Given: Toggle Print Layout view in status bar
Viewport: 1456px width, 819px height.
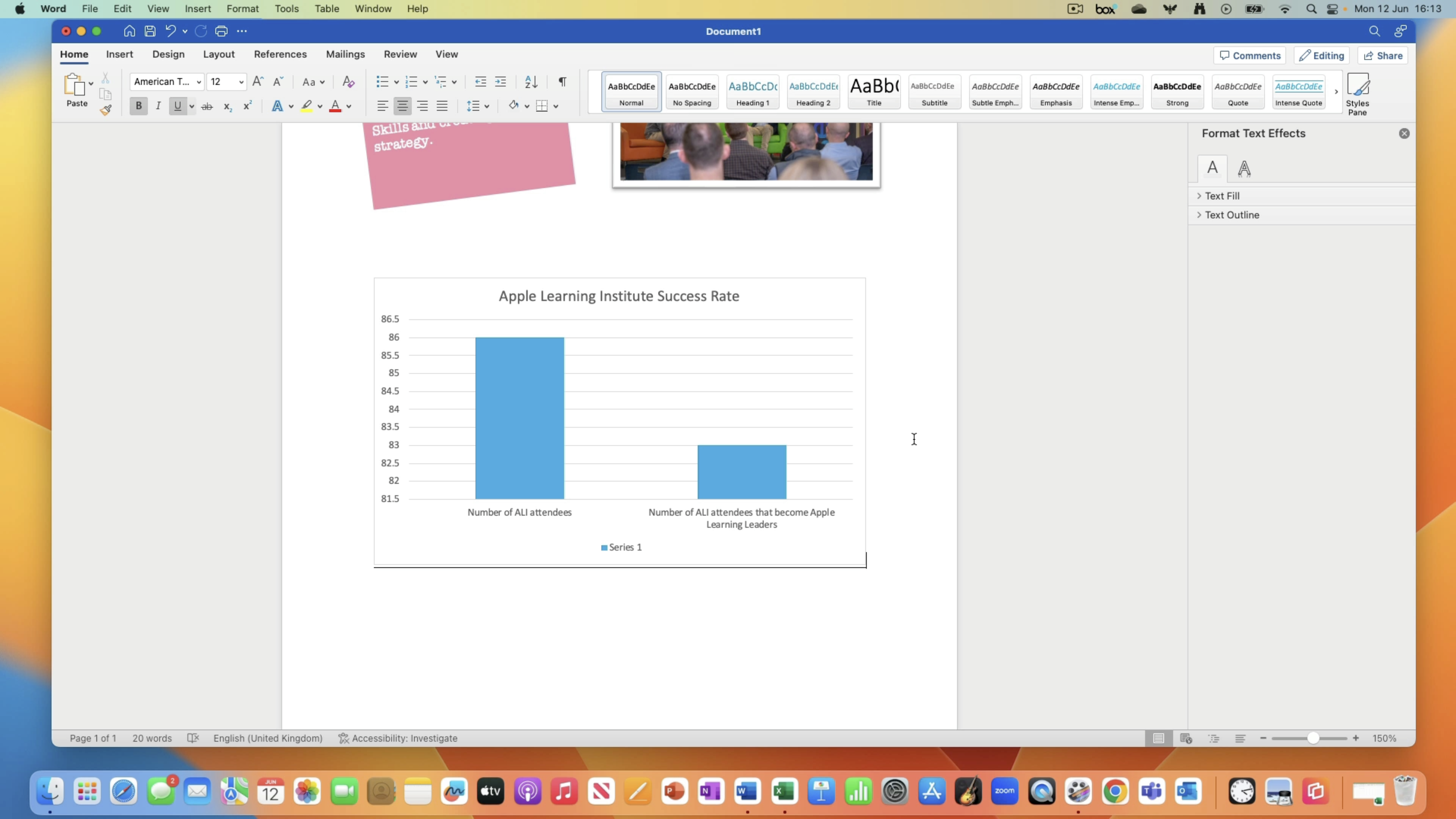Looking at the screenshot, I should point(1159,738).
